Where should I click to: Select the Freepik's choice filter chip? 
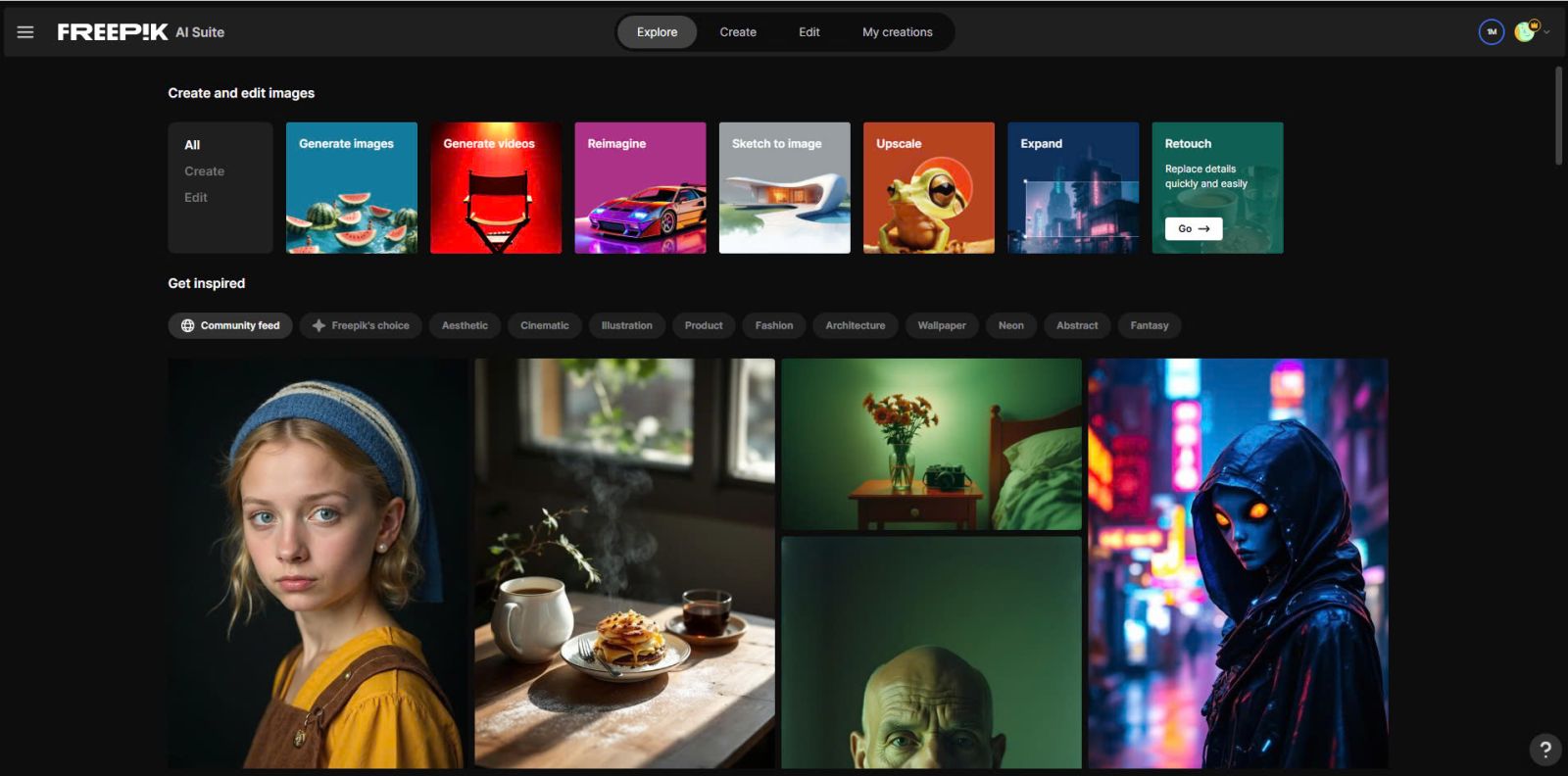point(361,325)
